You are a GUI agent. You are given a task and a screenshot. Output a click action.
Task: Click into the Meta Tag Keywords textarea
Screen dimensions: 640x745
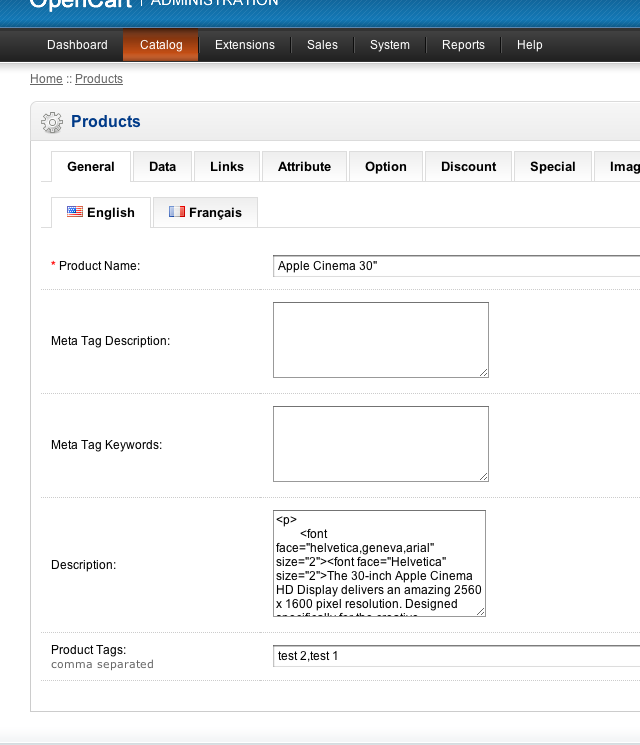381,444
